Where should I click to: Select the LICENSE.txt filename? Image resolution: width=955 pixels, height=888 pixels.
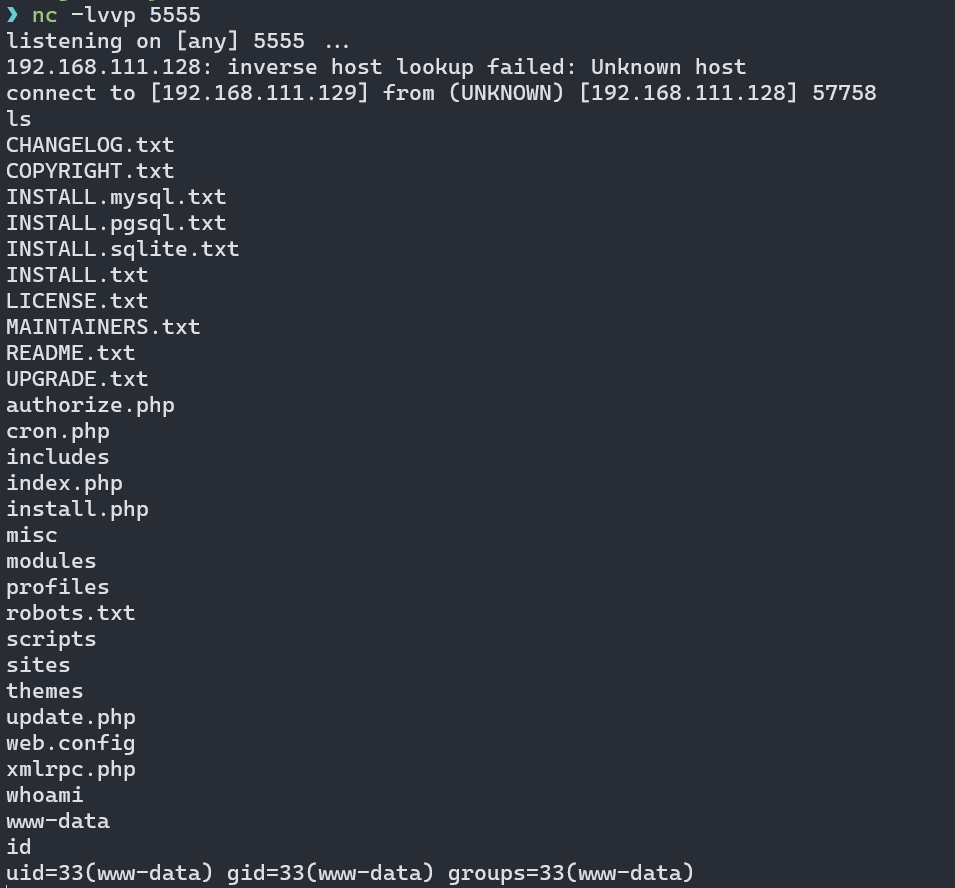[77, 301]
